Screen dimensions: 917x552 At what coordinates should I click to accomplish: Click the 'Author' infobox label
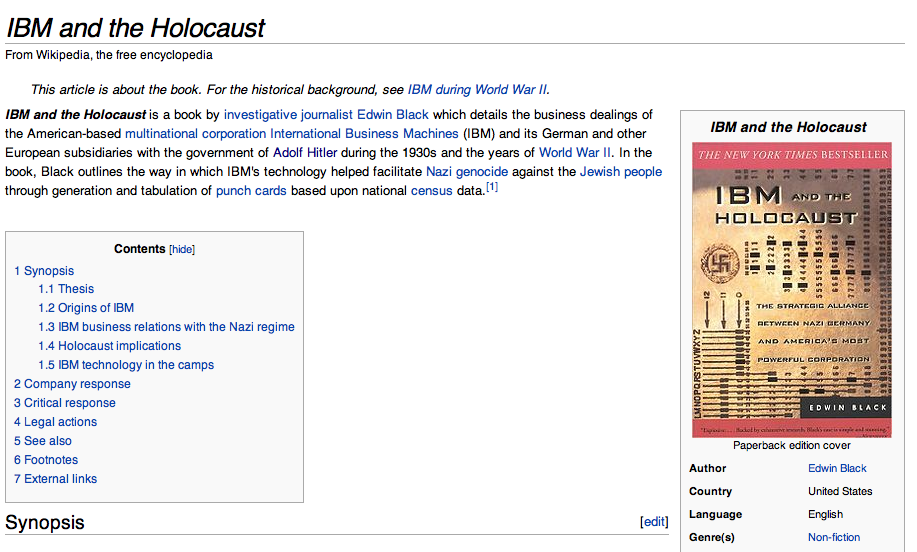tap(708, 468)
